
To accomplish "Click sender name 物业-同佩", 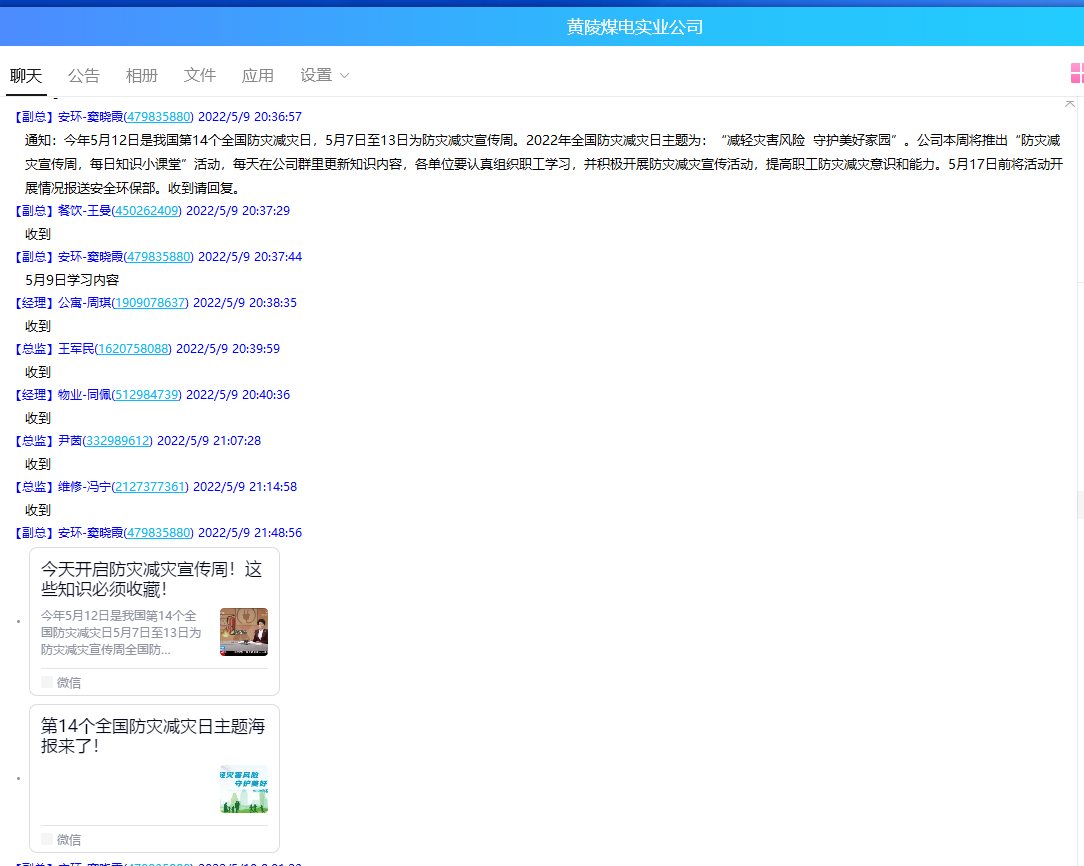I will point(84,395).
